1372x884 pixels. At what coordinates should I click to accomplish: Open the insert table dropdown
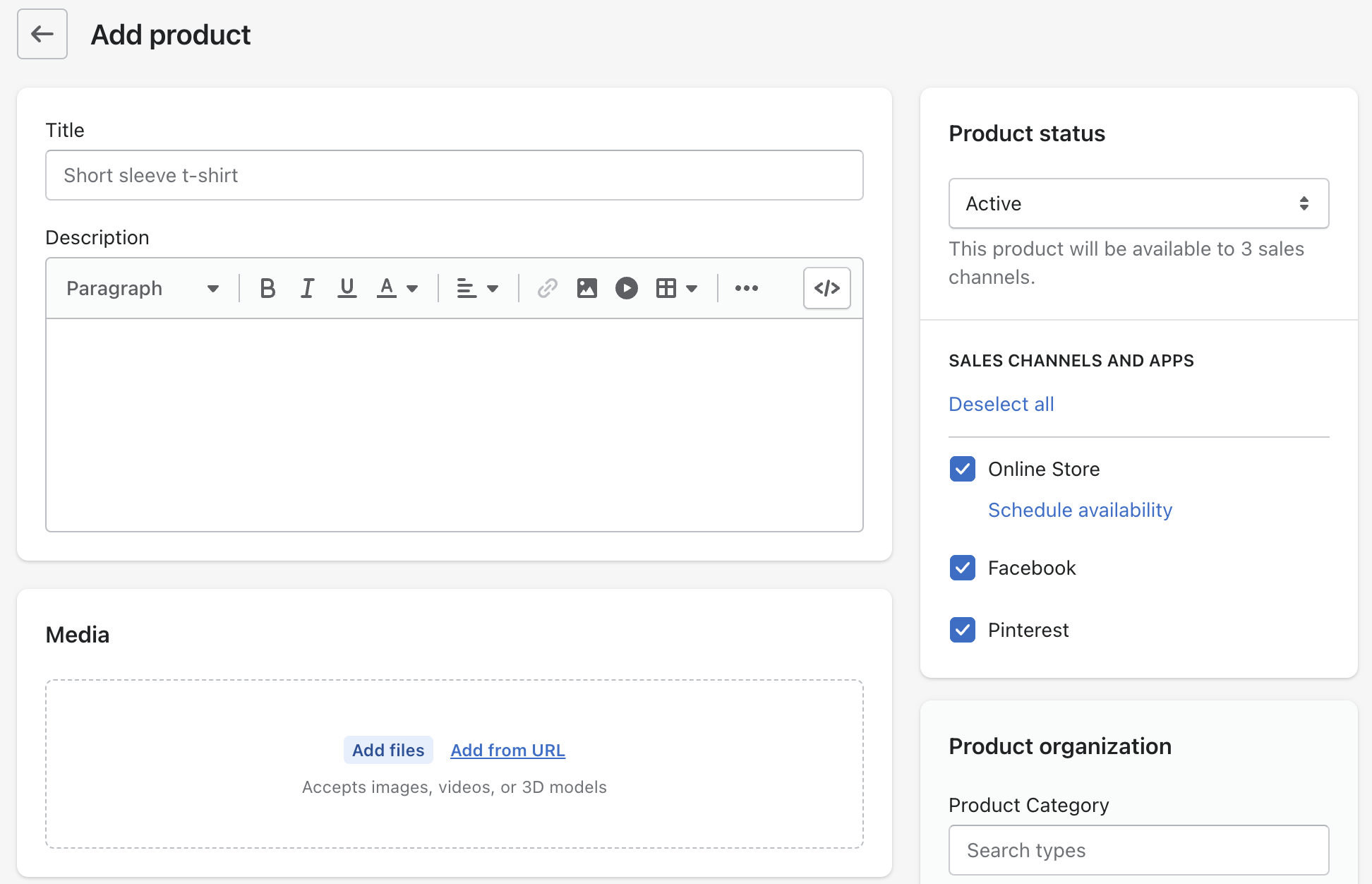676,288
